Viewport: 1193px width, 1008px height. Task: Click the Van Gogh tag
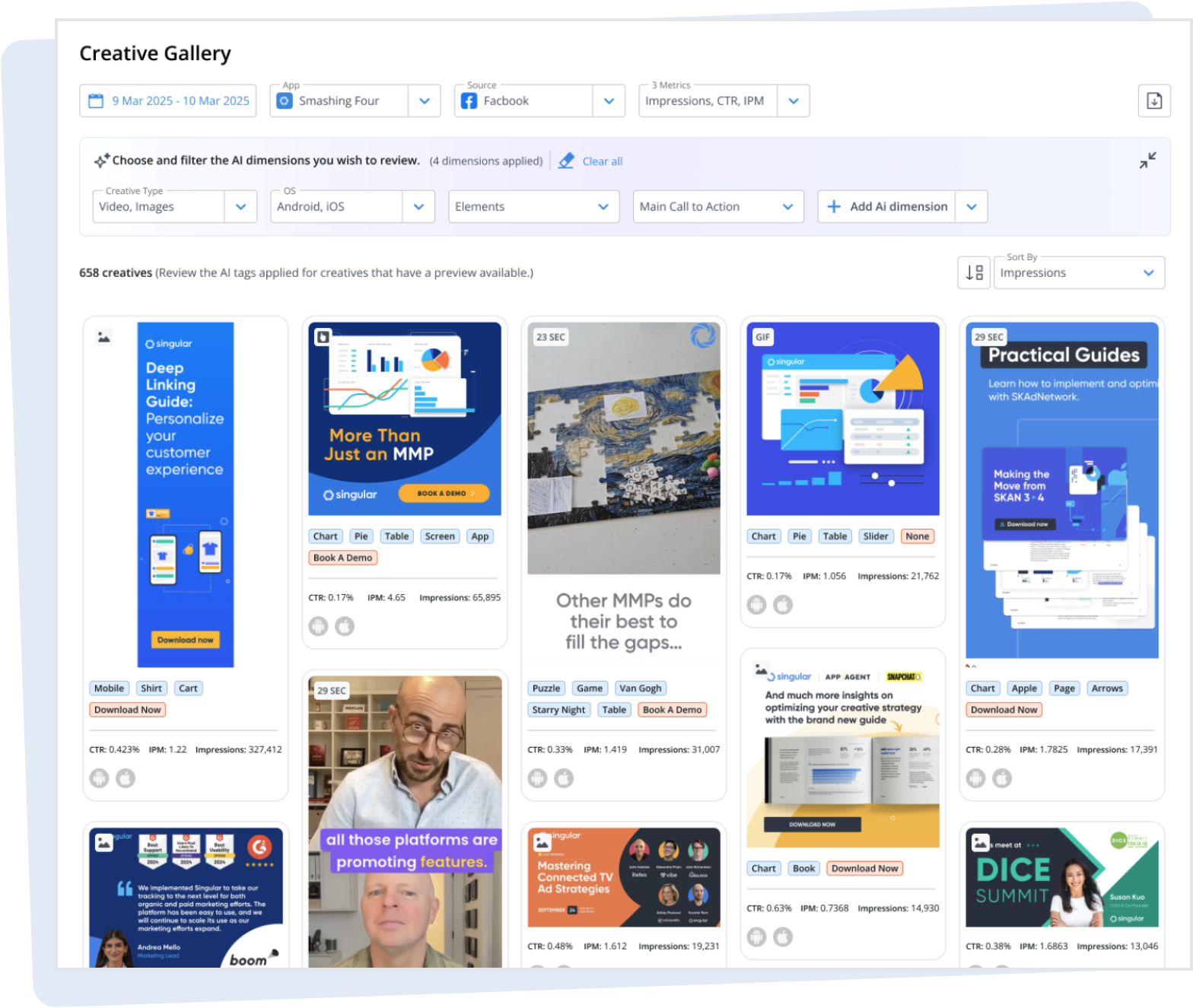(641, 688)
